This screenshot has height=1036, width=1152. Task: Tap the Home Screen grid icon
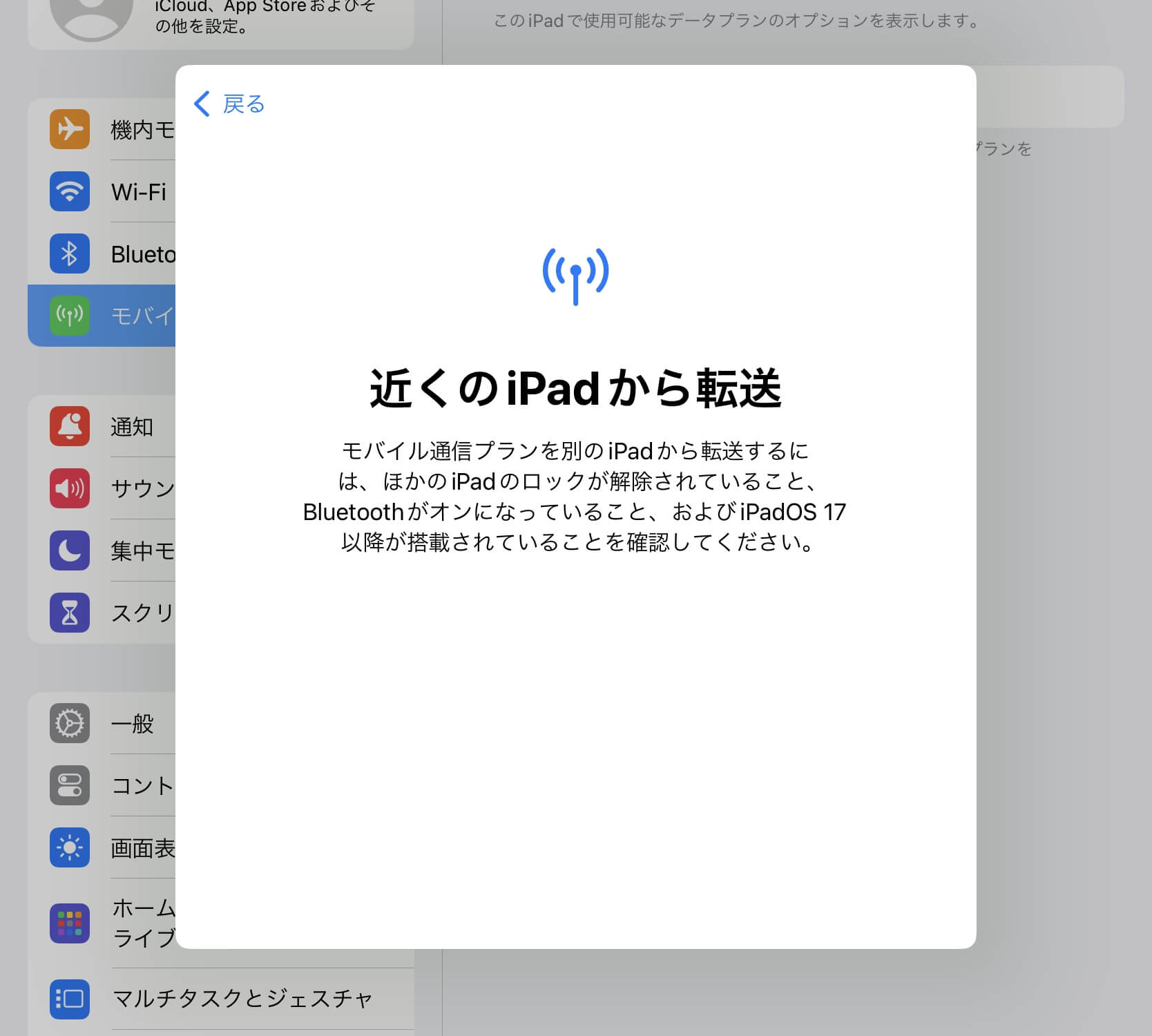pos(70,923)
